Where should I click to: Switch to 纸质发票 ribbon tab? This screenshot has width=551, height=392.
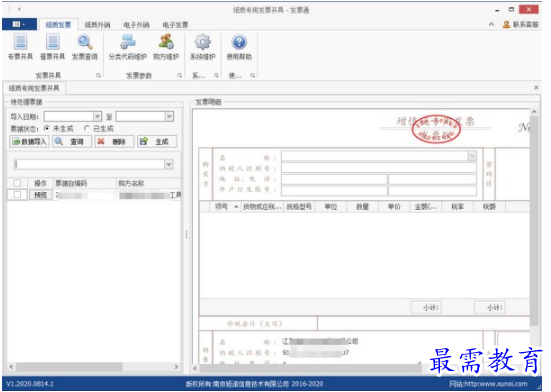pos(58,25)
